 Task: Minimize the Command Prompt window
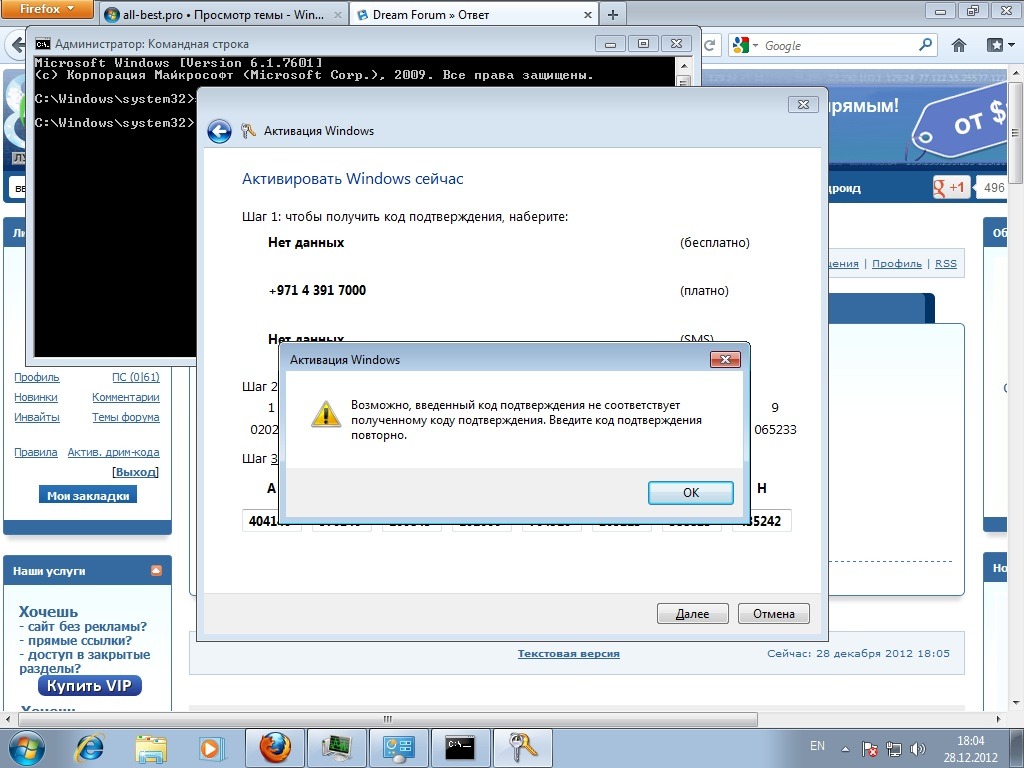[611, 44]
